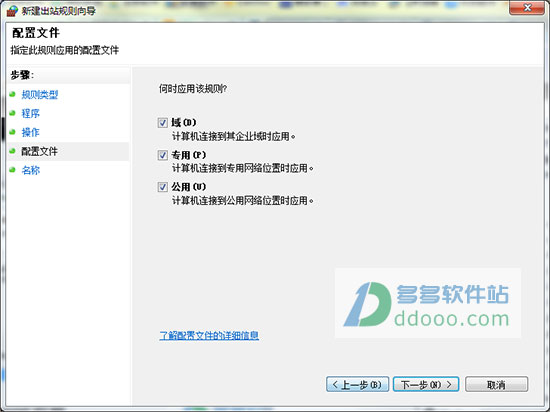The width and height of the screenshot is (550, 412).
Task: Click the ddooo.com watermark logo
Action: point(428,303)
